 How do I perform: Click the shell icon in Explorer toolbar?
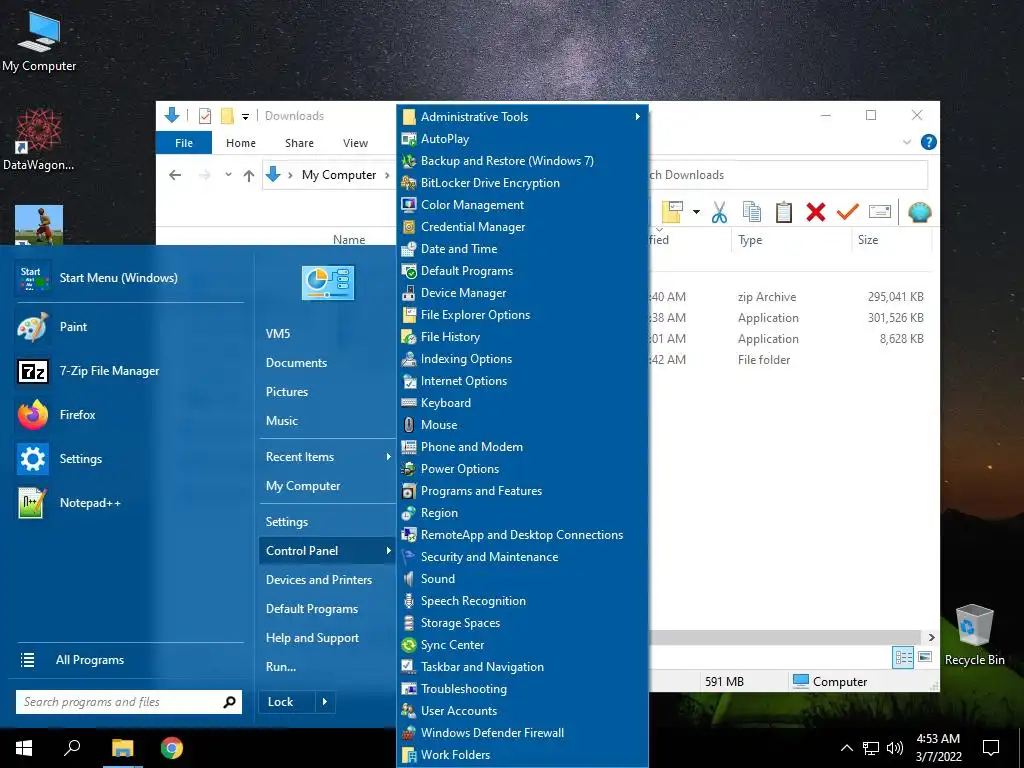920,212
